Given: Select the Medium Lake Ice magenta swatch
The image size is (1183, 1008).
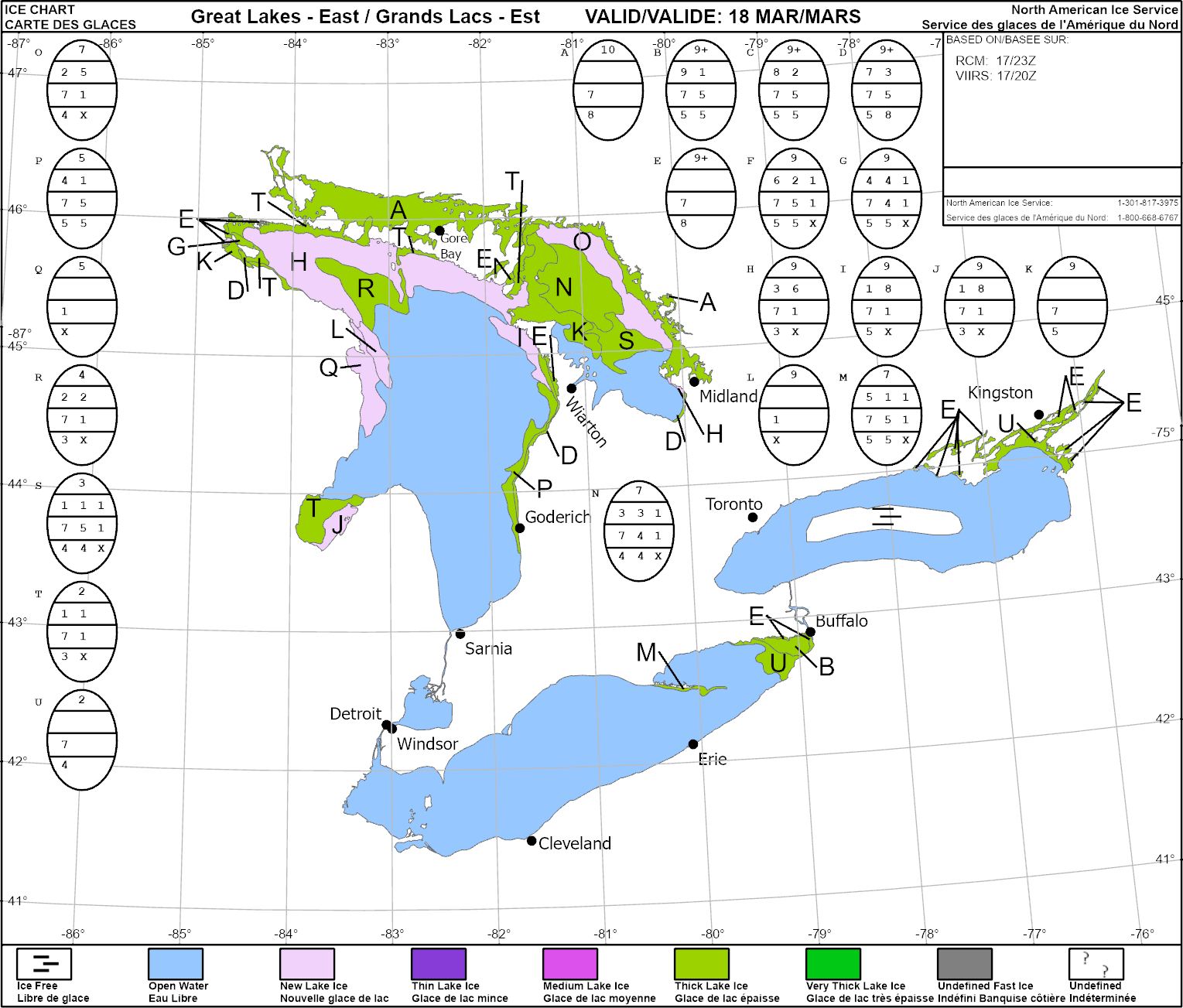Looking at the screenshot, I should click(570, 964).
